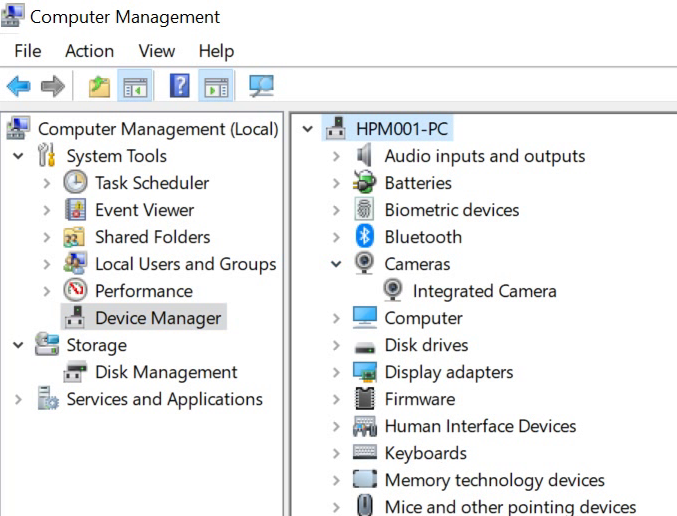Click the speaker icon for Audio inputs
This screenshot has height=516, width=677.
(x=364, y=155)
